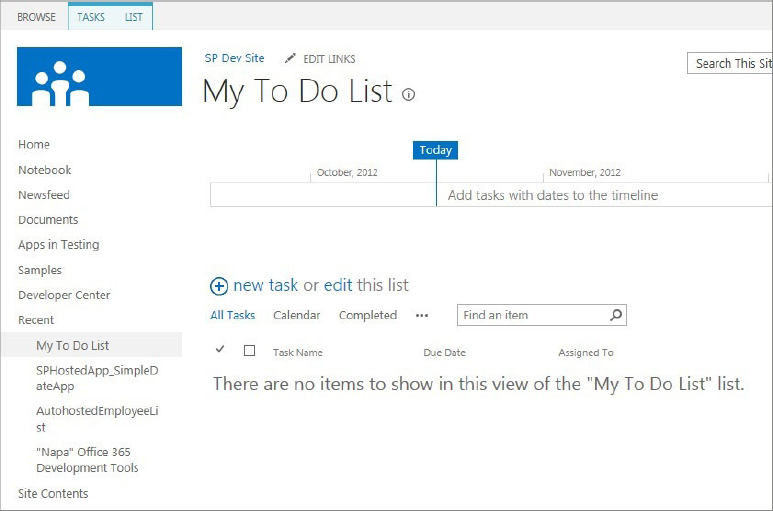773x511 pixels.
Task: Open Newsfeed in the left navigation
Action: pos(44,195)
